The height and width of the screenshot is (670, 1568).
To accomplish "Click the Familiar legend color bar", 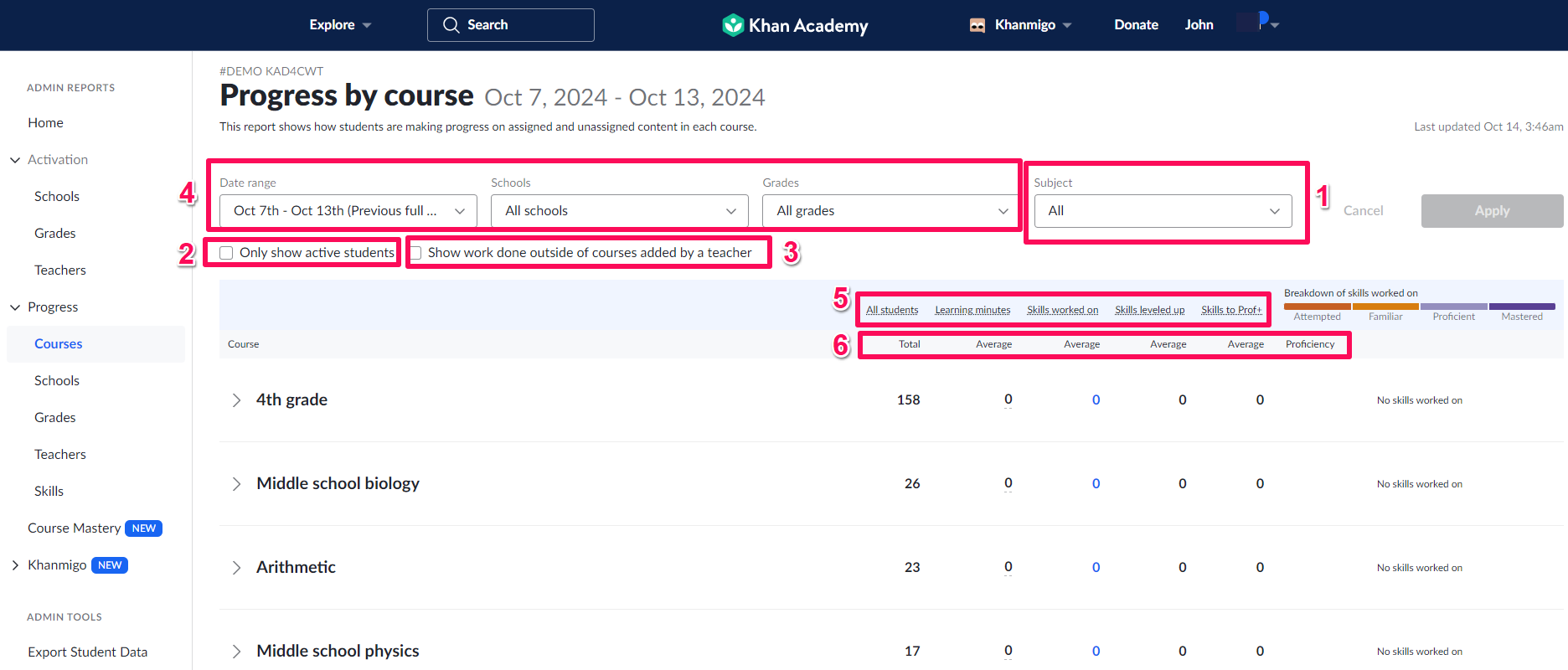I will [1385, 307].
